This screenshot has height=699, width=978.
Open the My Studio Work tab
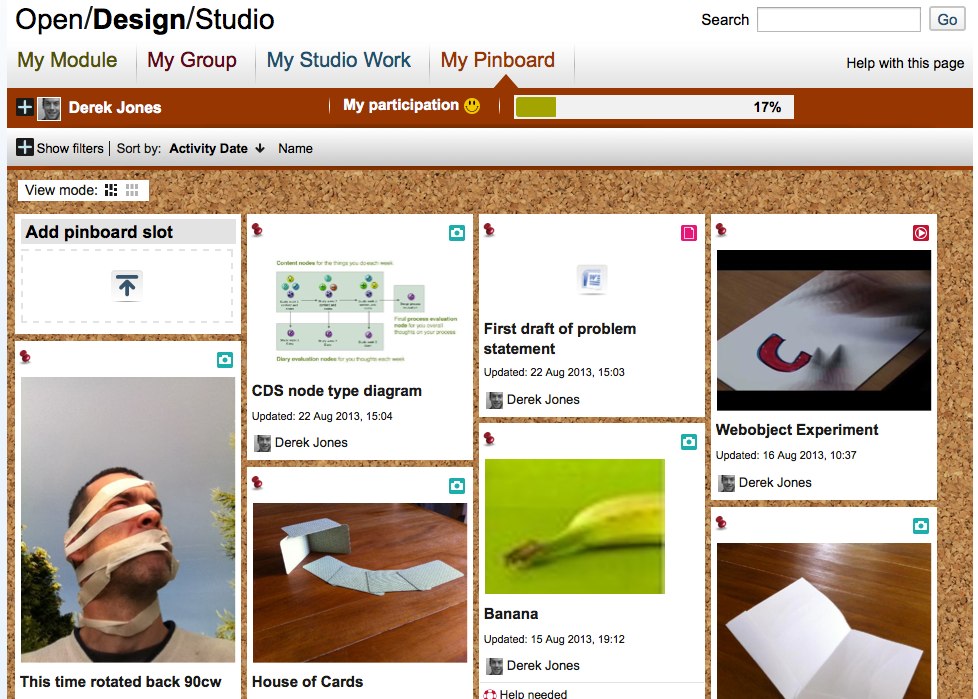click(339, 60)
